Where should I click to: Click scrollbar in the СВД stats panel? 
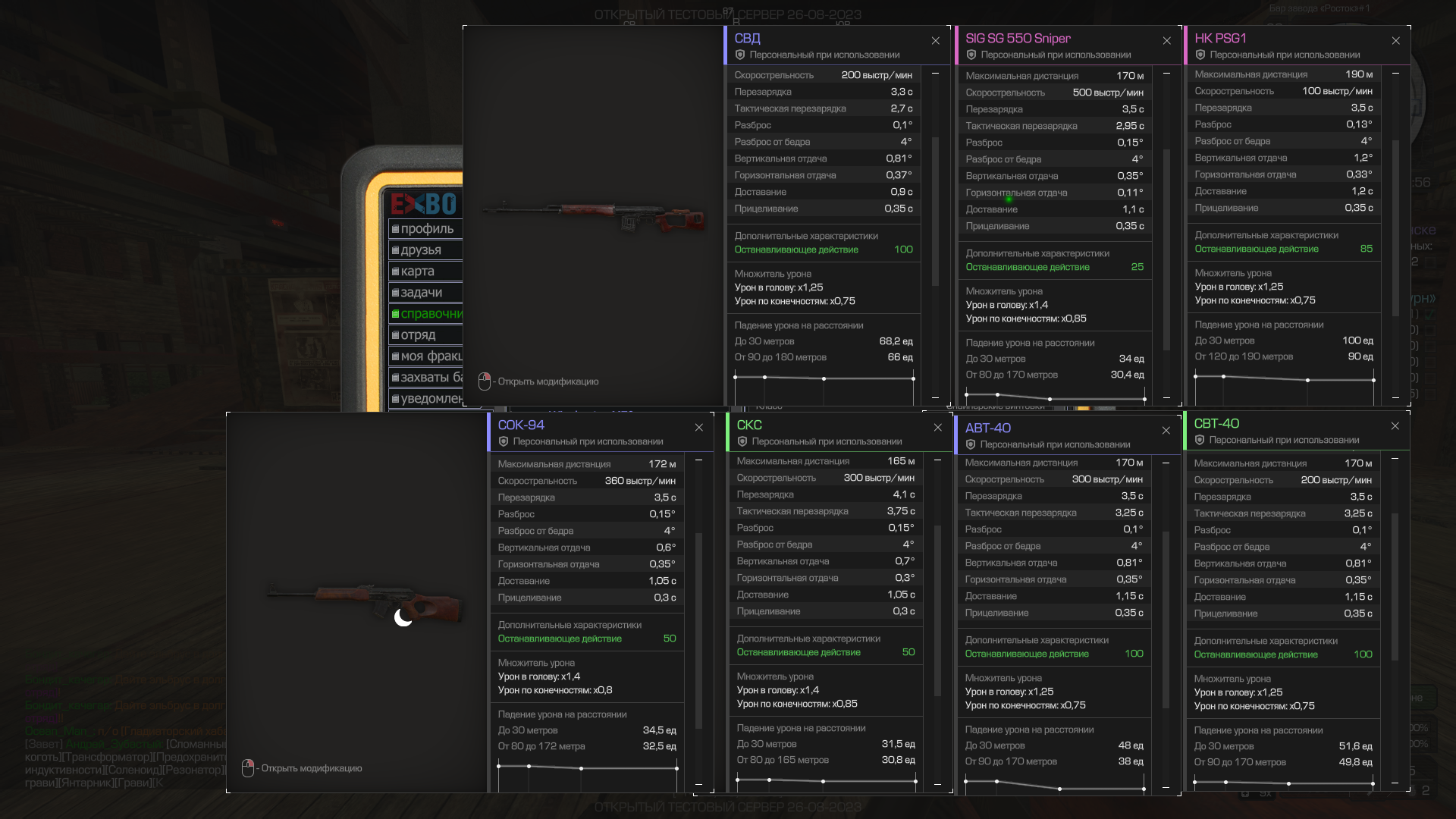(x=935, y=212)
